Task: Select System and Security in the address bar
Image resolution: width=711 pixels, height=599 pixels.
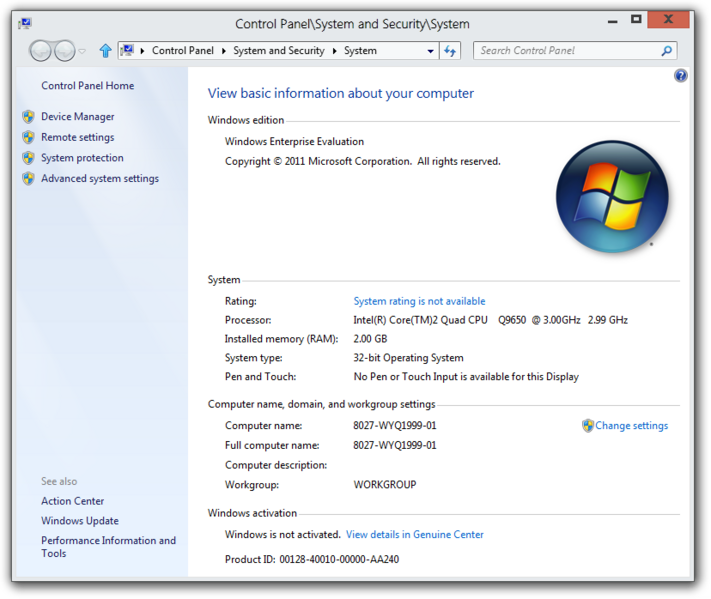Action: pyautogui.click(x=278, y=51)
